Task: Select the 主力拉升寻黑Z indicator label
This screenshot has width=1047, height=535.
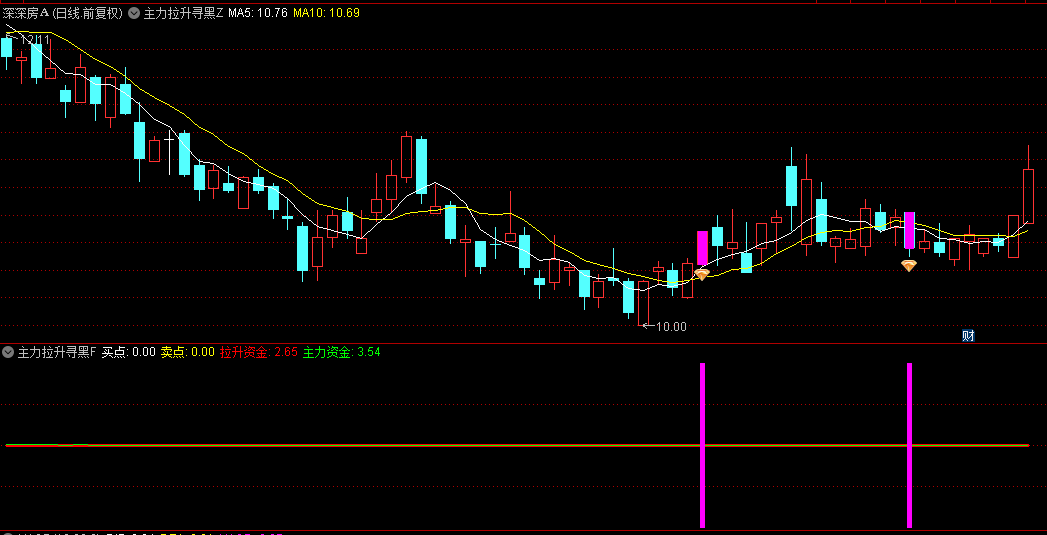Action: click(184, 13)
